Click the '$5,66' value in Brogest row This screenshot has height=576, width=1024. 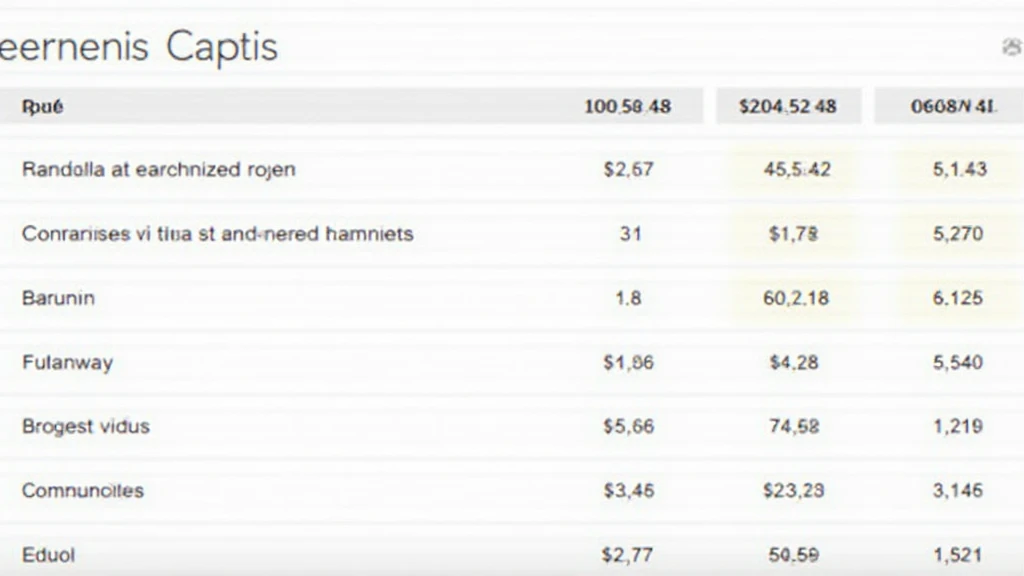point(629,425)
